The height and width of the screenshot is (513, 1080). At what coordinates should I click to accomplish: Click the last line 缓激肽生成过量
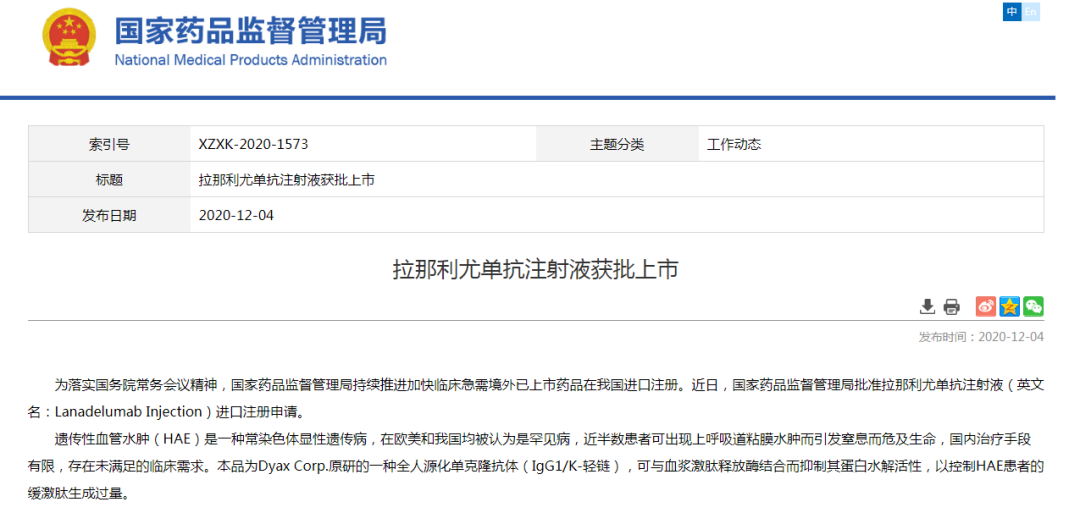tap(78, 492)
